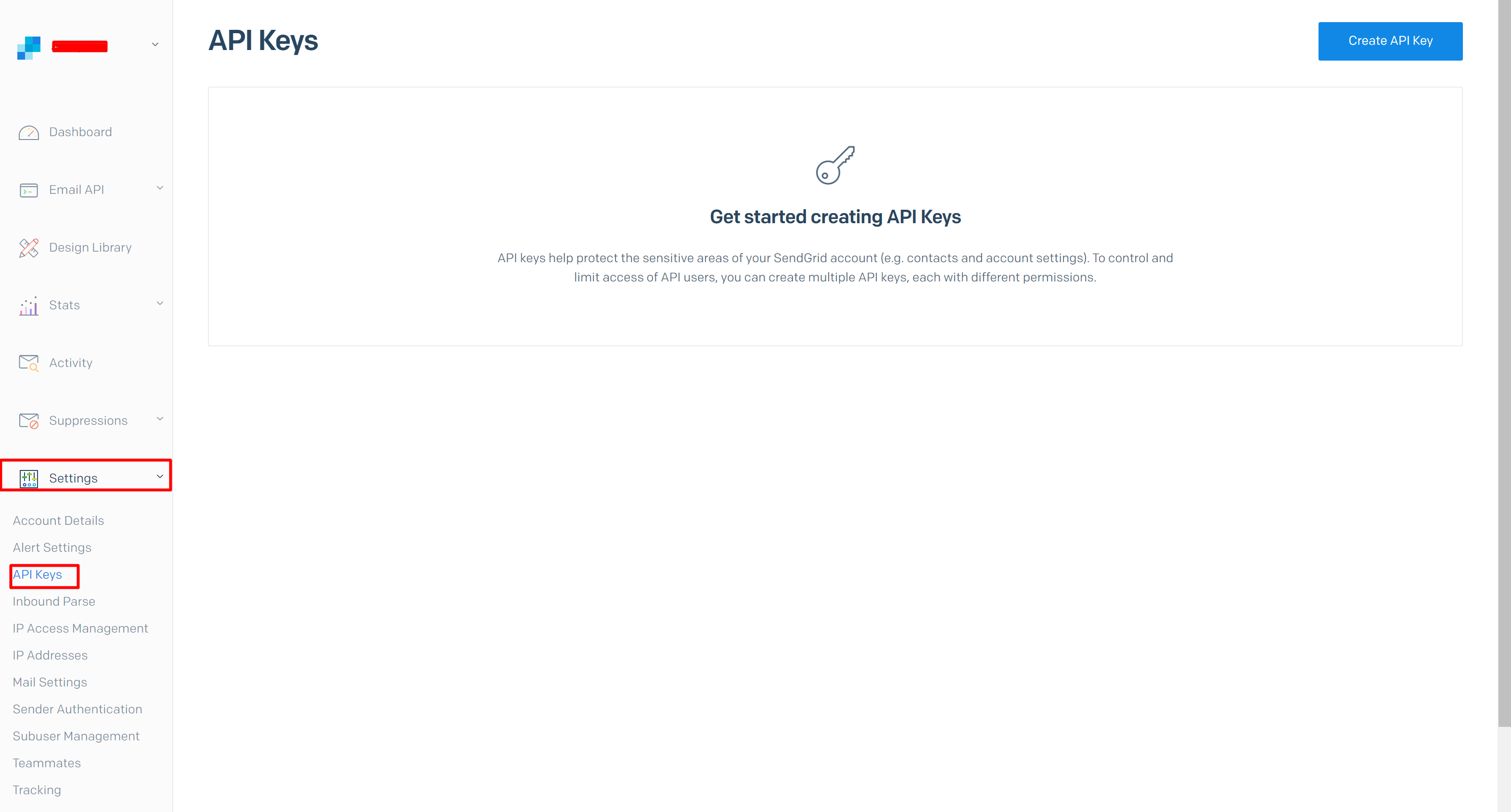The image size is (1511, 812).
Task: Click the company logo dropdown
Action: tap(154, 47)
